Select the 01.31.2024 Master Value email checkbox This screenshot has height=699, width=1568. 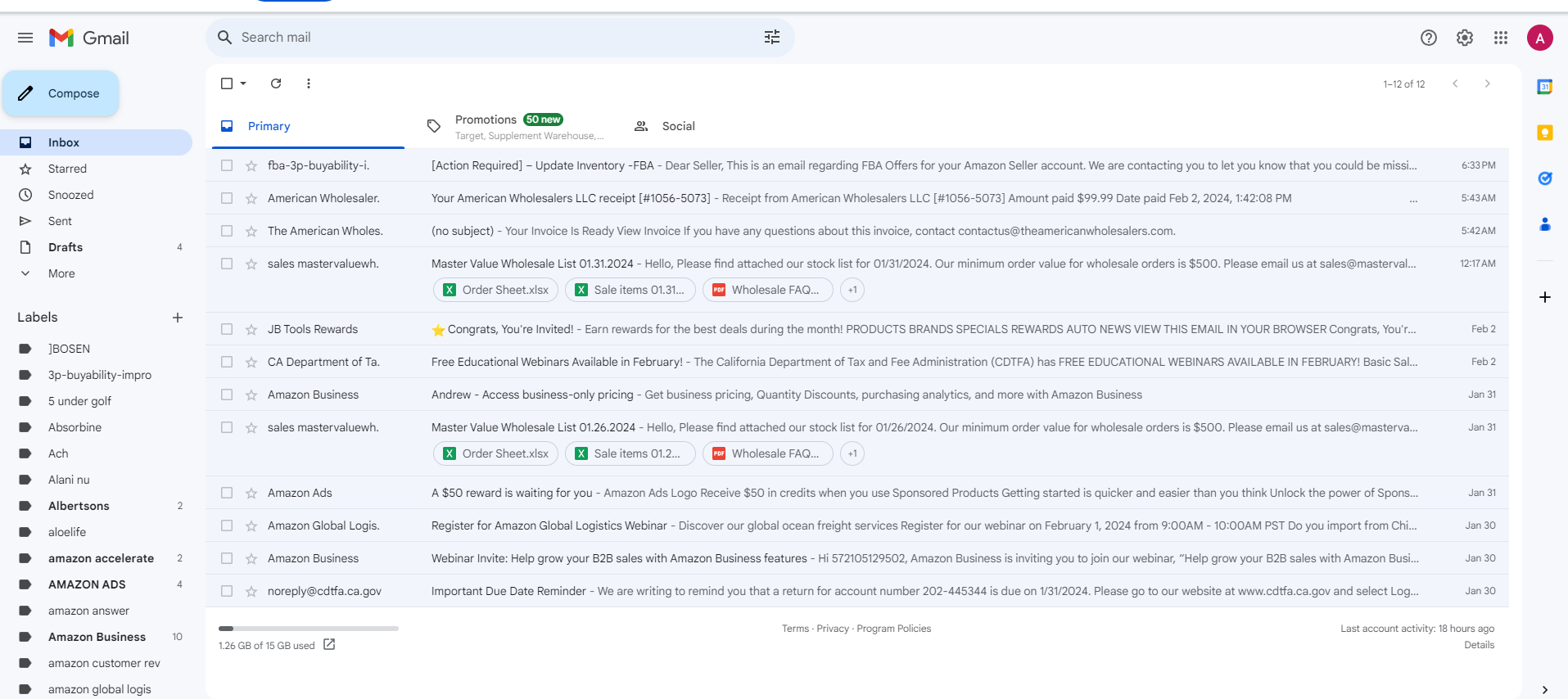pos(227,264)
